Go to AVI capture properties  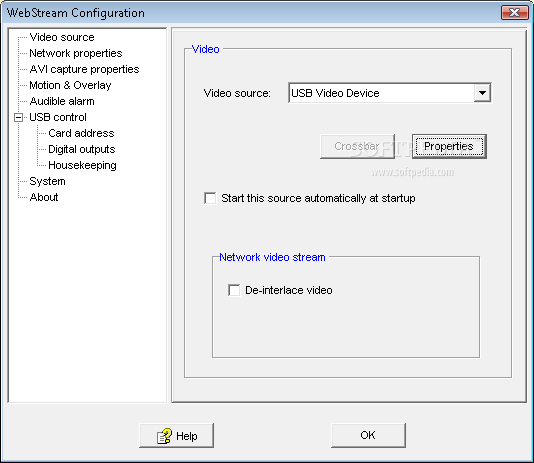pyautogui.click(x=84, y=69)
